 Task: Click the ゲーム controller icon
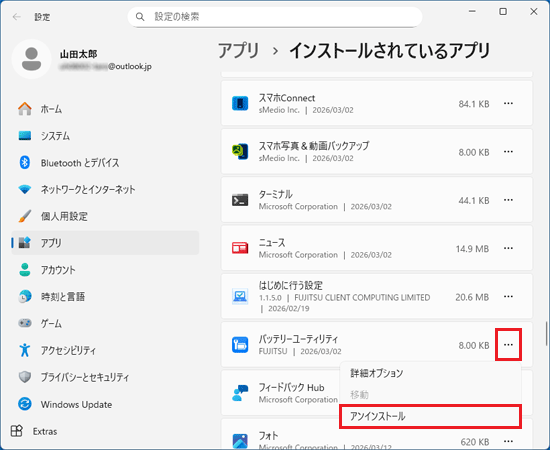point(25,323)
